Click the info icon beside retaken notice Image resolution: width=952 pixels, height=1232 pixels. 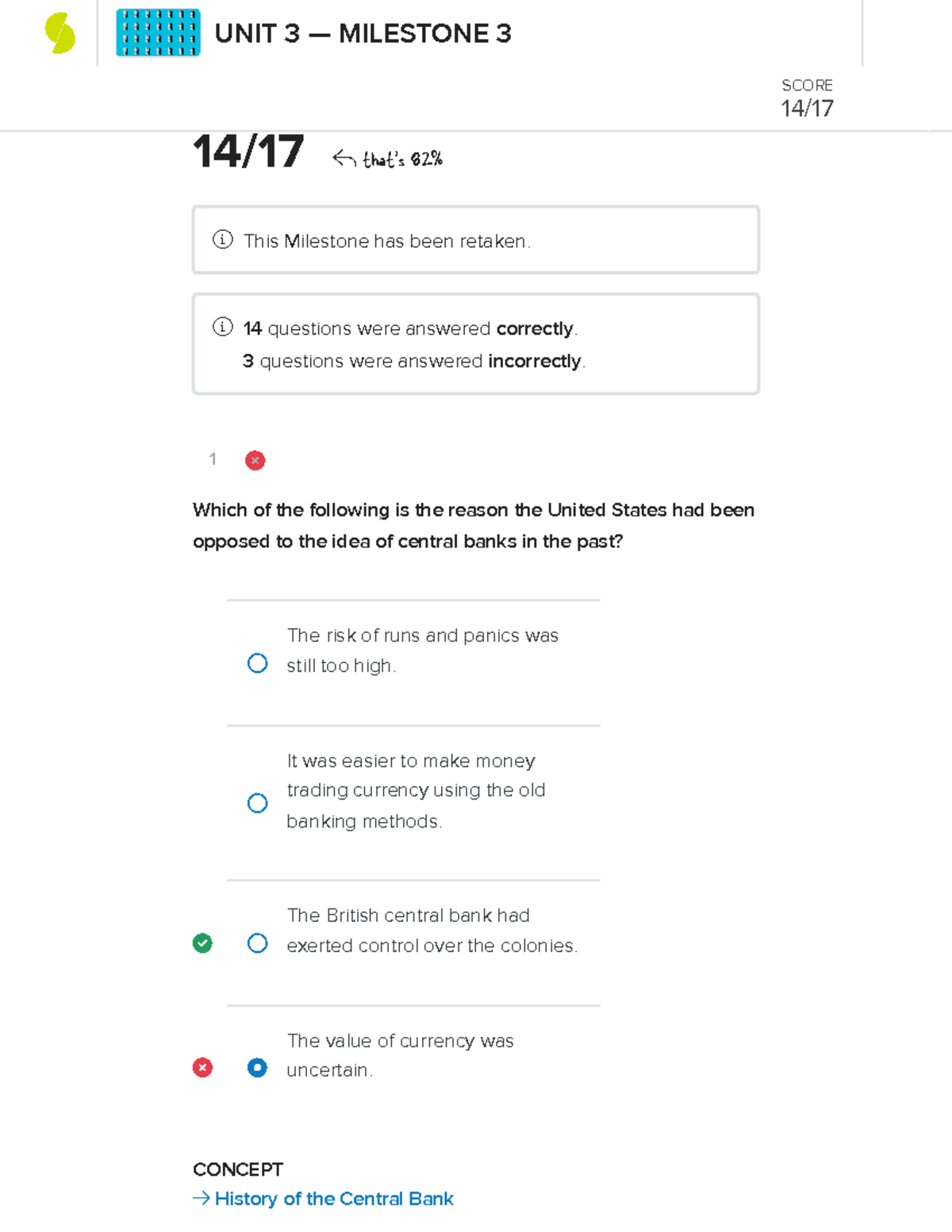pos(222,240)
